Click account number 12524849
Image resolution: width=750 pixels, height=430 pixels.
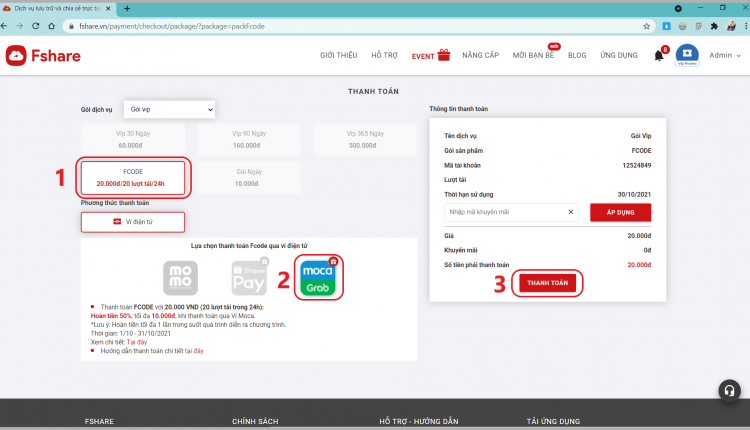pyautogui.click(x=637, y=165)
